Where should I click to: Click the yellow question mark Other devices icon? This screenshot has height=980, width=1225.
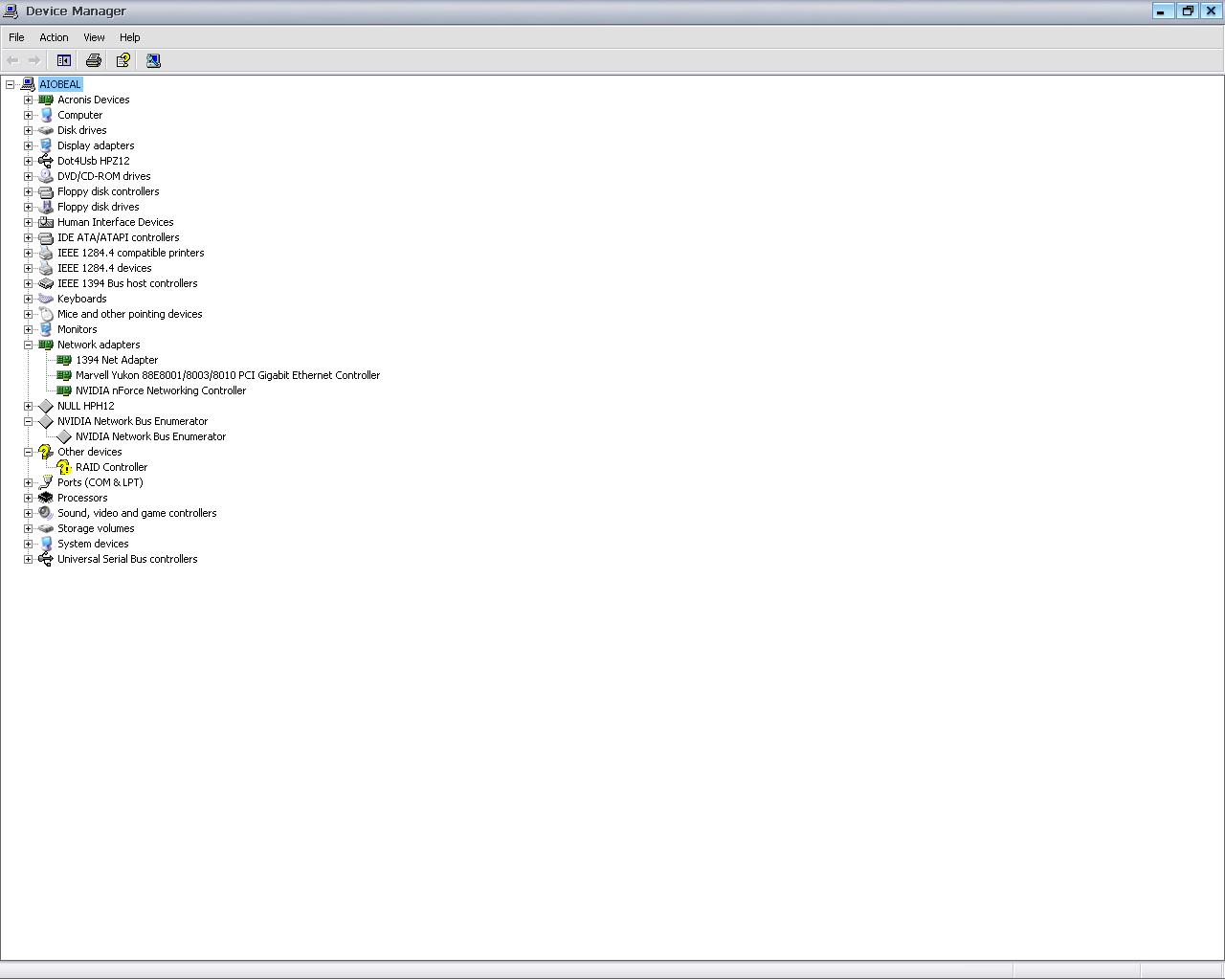click(46, 452)
